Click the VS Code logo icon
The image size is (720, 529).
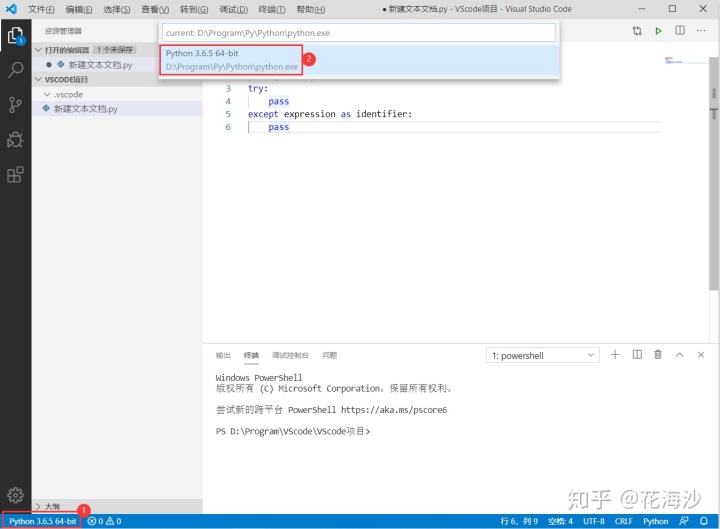(x=11, y=9)
